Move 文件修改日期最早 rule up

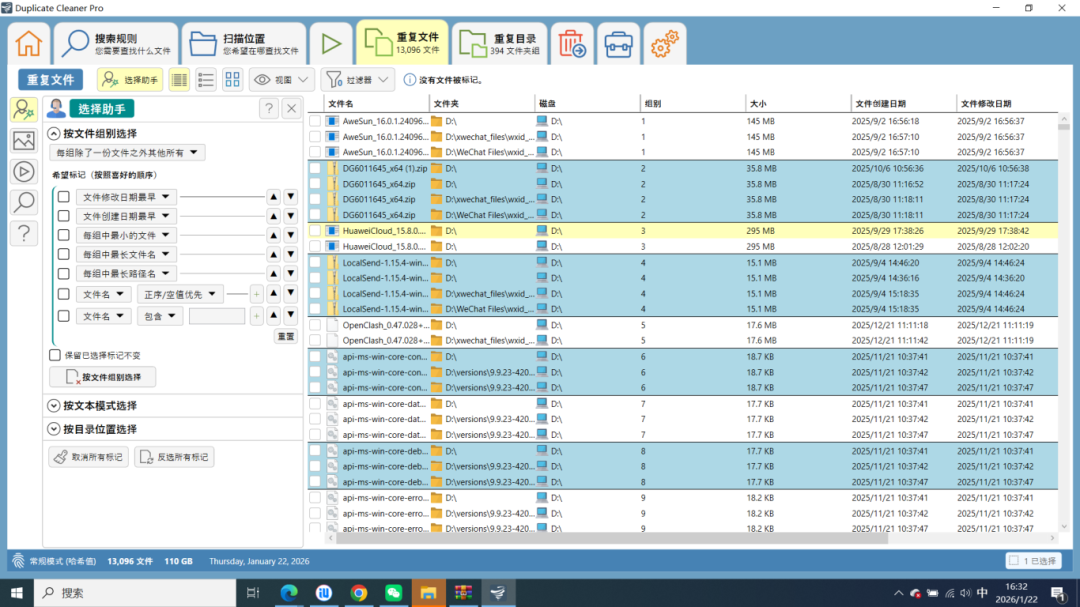coord(273,197)
